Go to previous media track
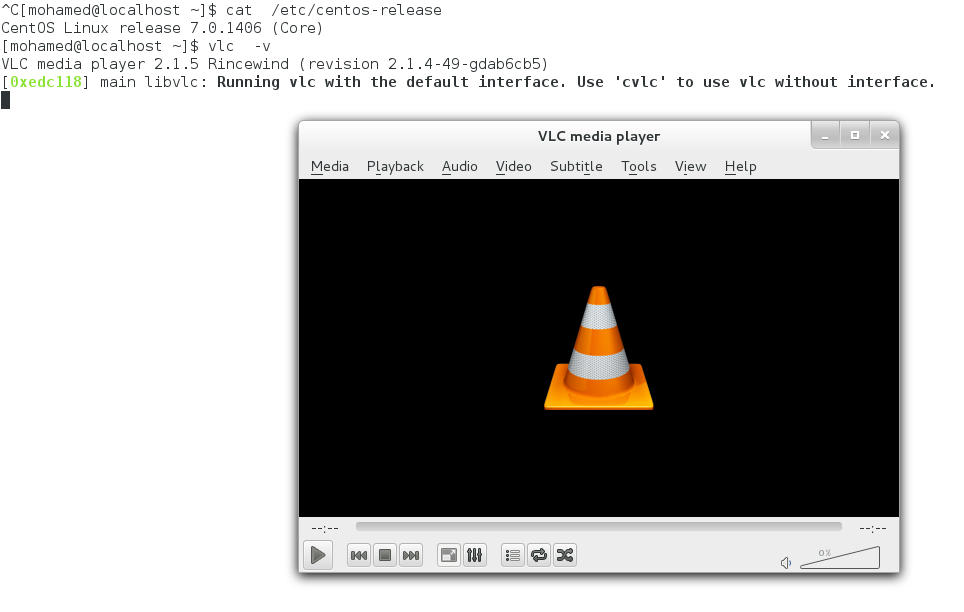 (359, 555)
